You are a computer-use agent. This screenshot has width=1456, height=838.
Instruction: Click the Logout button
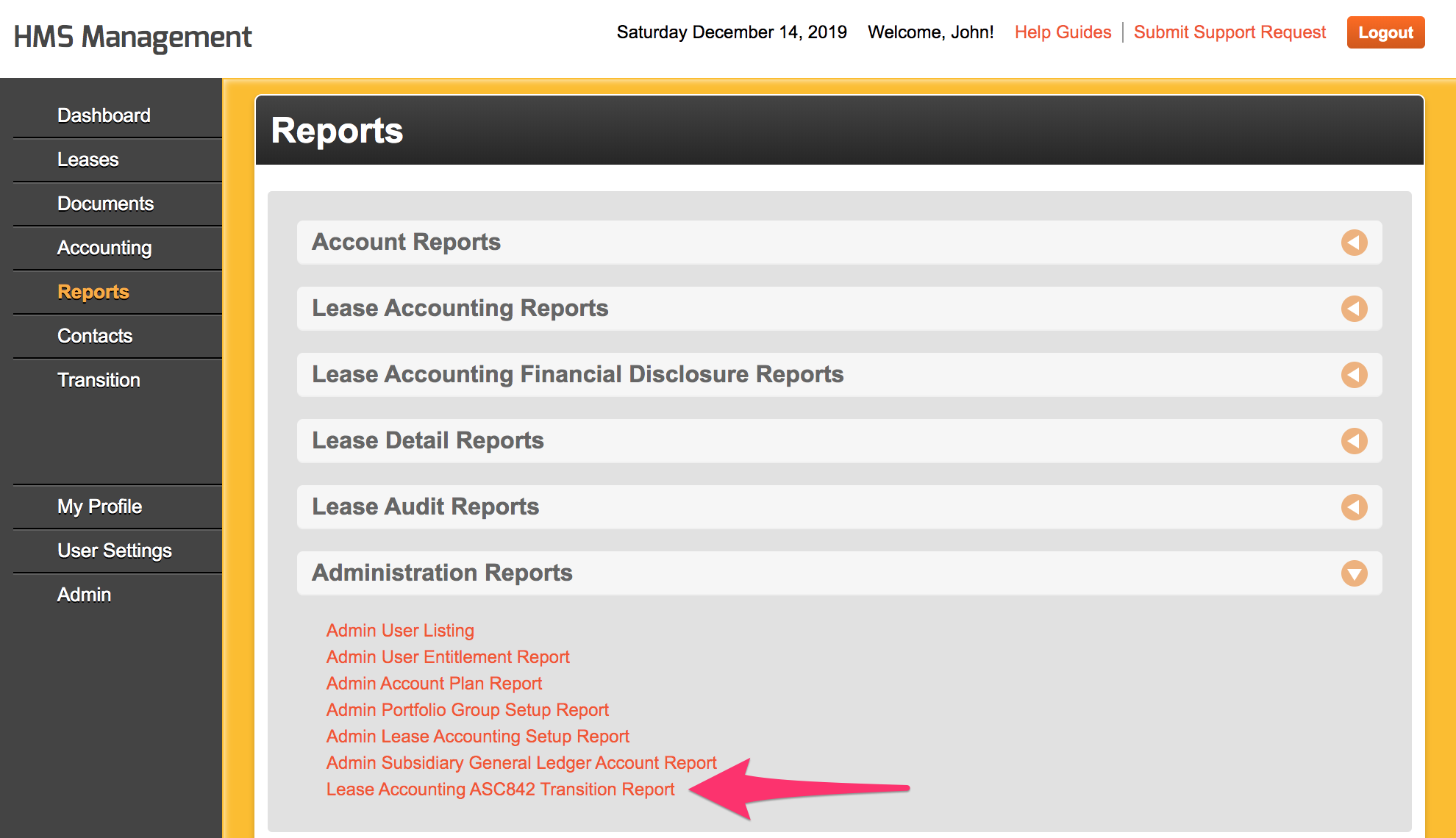1385,32
